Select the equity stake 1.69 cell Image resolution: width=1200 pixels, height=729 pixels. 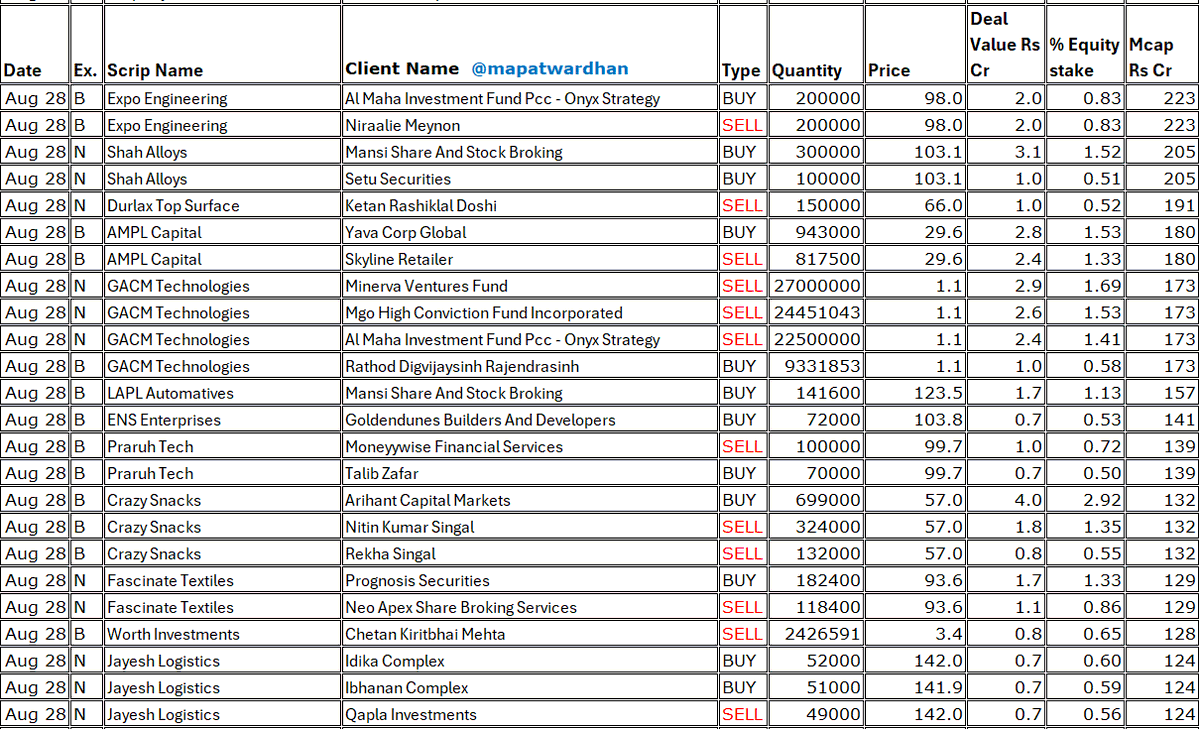[x=1085, y=286]
